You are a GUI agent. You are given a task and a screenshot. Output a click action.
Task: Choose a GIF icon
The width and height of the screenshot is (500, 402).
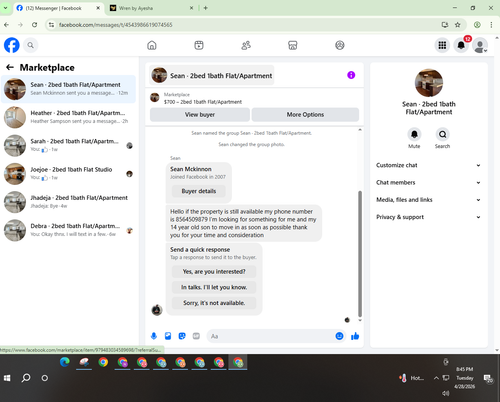[196, 336]
